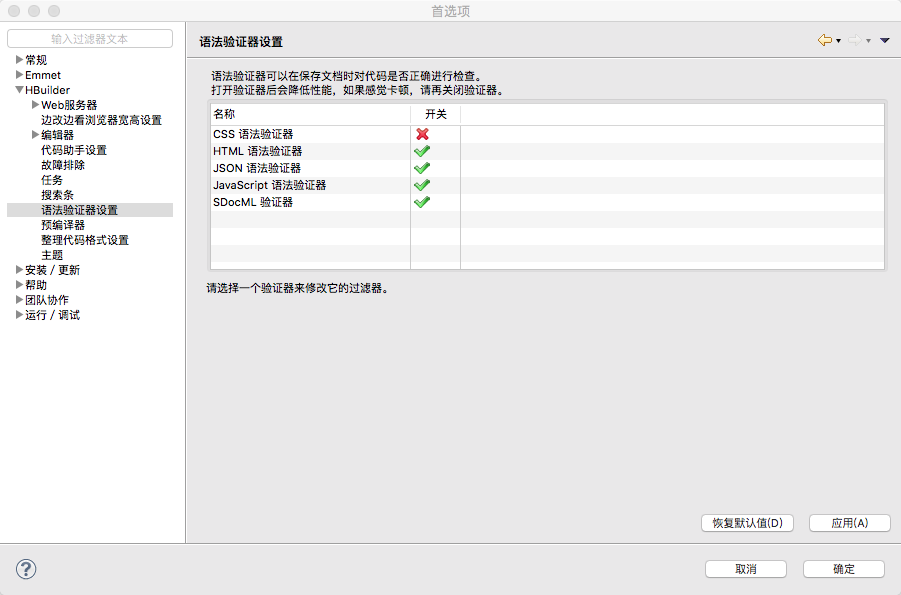Viewport: 901px width, 595px height.
Task: Collapse the HBuilder tree node
Action: coord(19,90)
